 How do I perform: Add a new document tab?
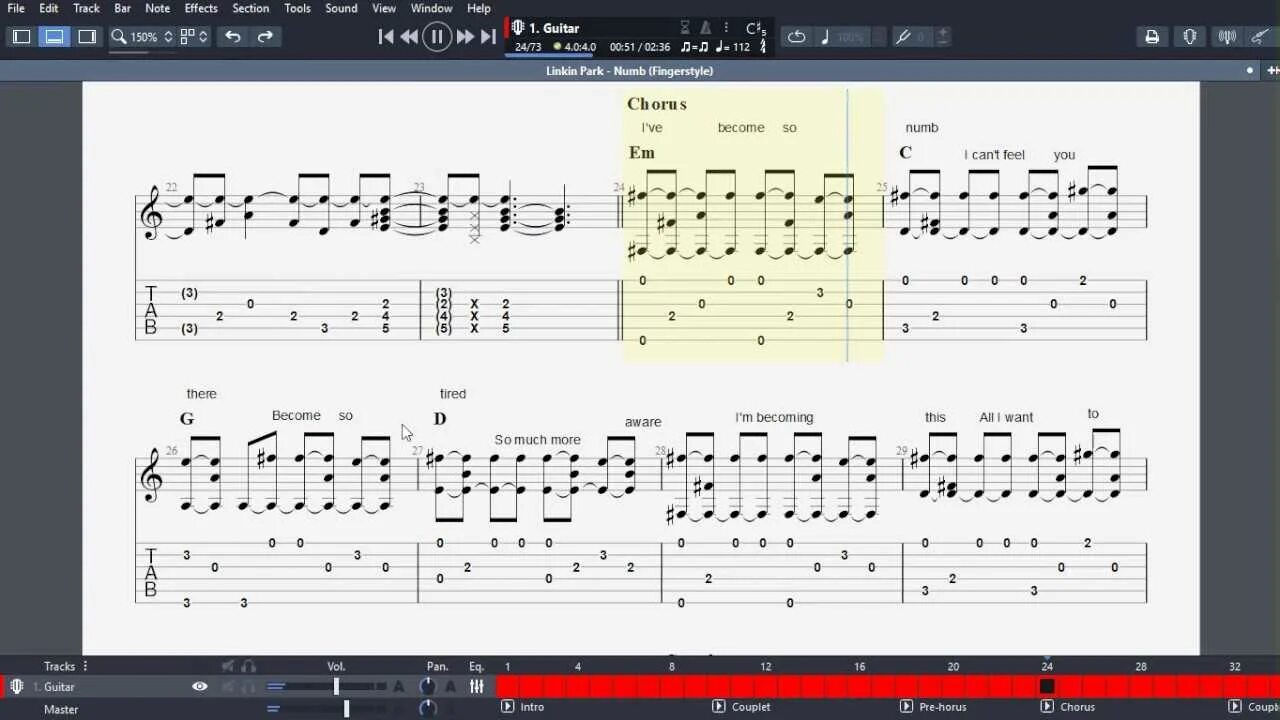1273,71
